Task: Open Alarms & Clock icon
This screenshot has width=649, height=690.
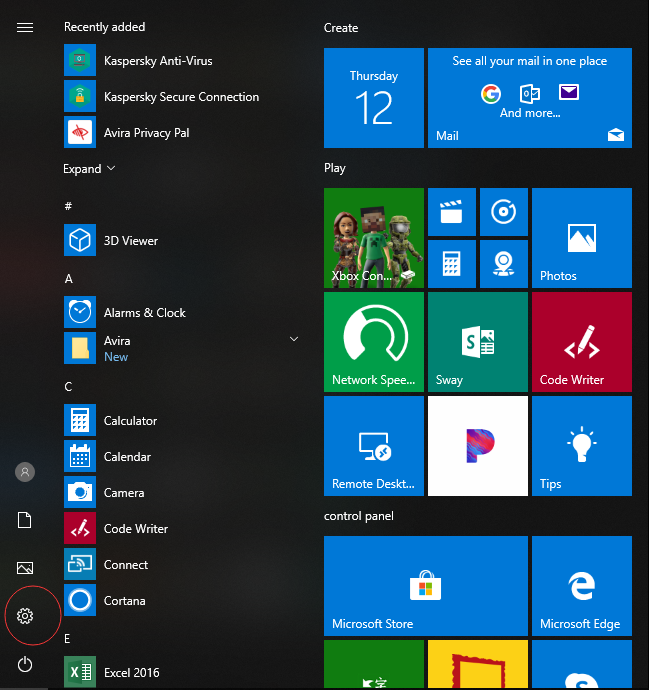Action: 80,312
